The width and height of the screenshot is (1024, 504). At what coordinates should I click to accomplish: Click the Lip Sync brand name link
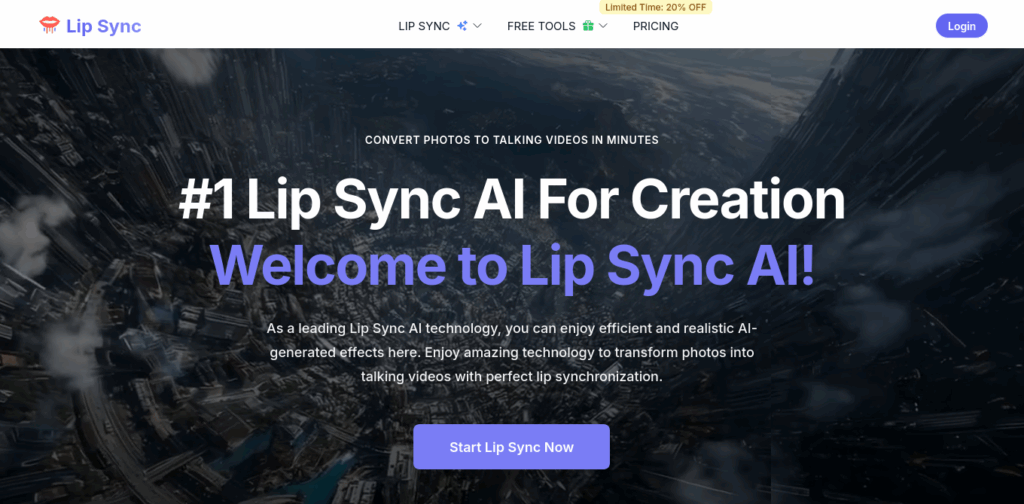(104, 26)
